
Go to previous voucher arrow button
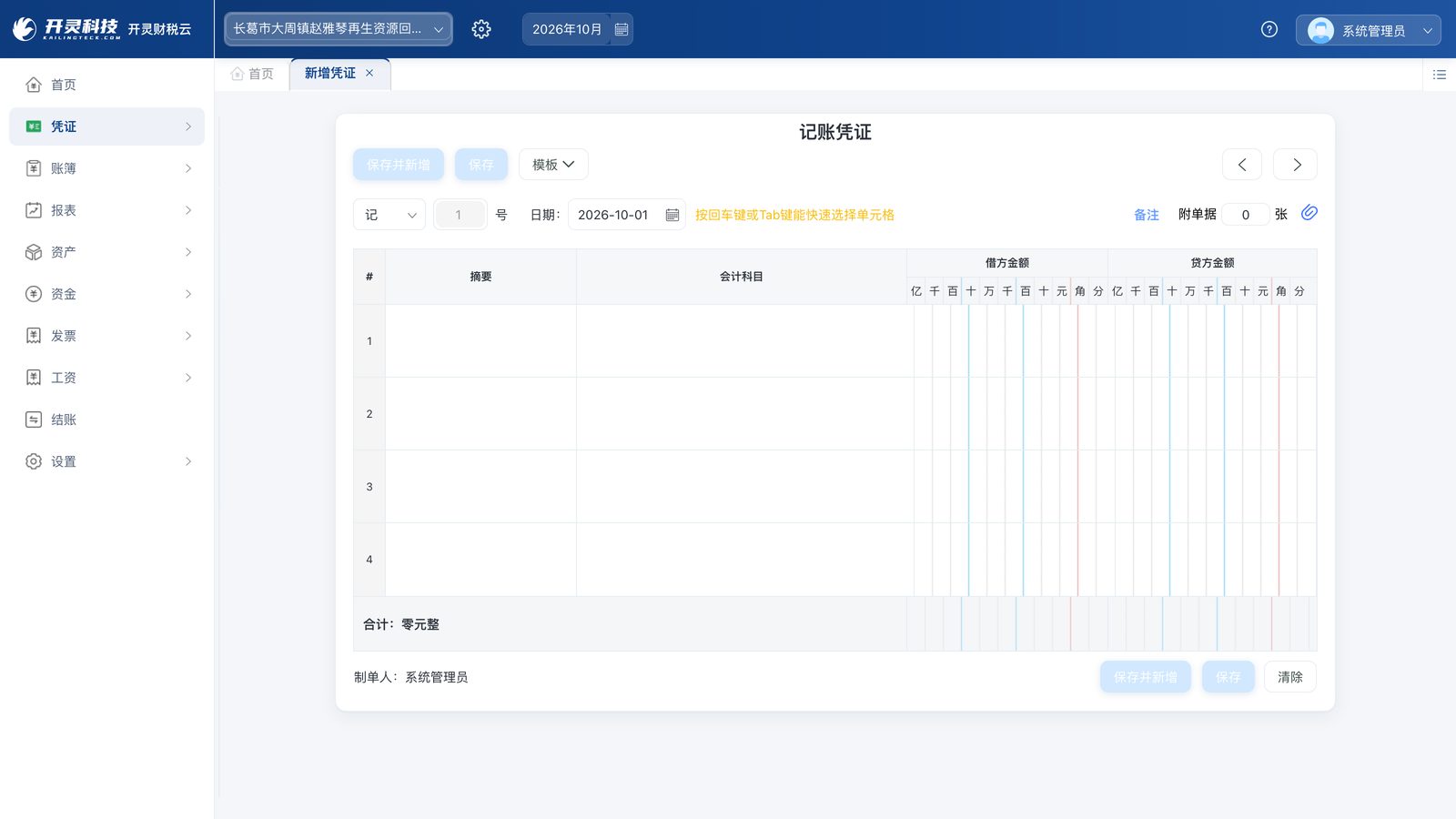tap(1242, 165)
